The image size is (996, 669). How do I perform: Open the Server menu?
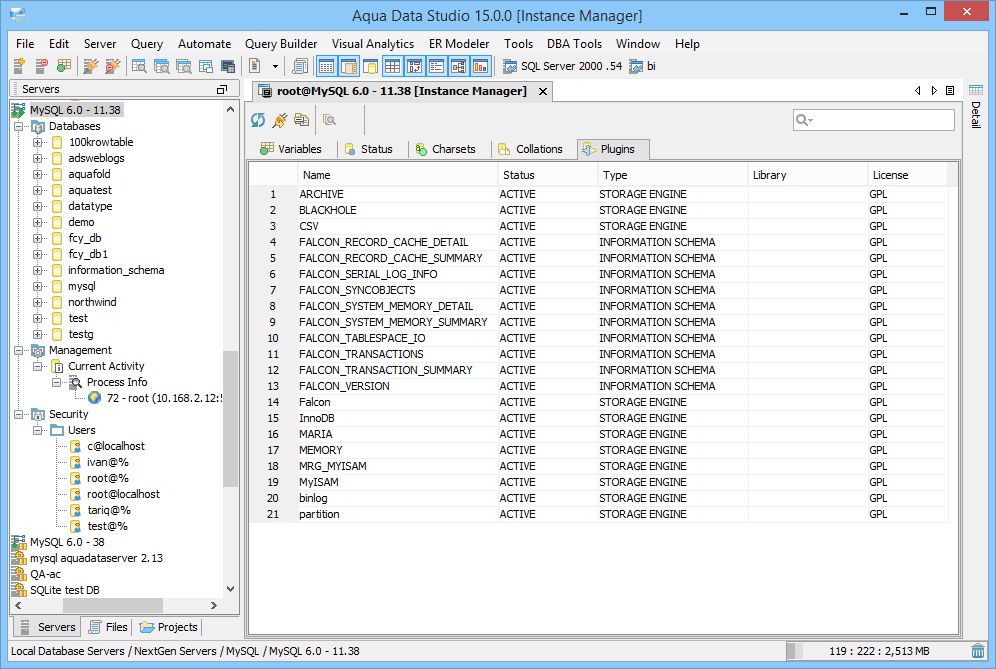pyautogui.click(x=100, y=44)
